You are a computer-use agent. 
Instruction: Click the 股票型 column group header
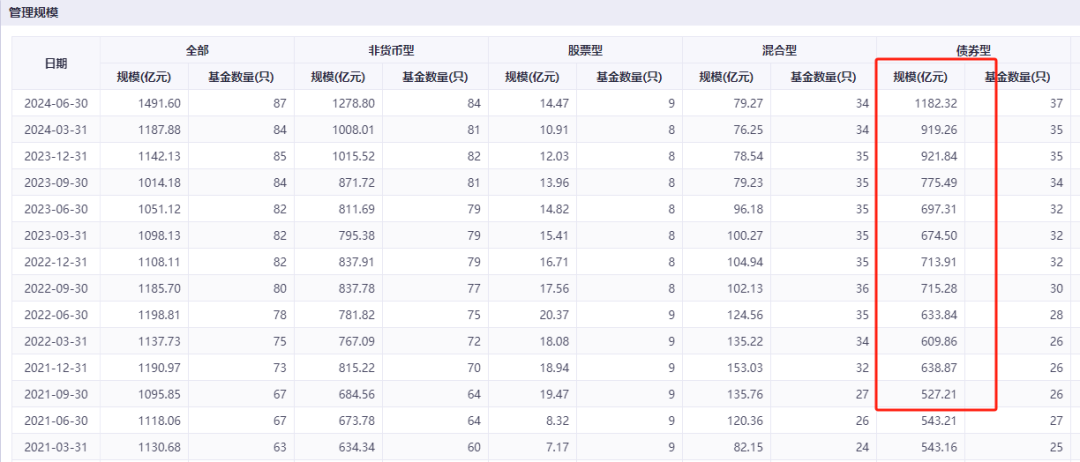[585, 50]
